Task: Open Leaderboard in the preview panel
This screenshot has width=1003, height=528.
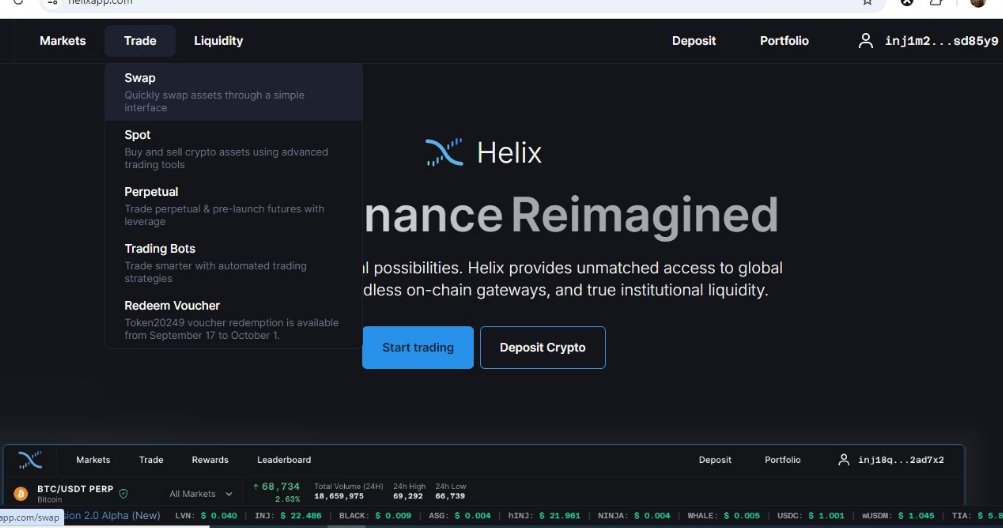Action: coord(284,460)
